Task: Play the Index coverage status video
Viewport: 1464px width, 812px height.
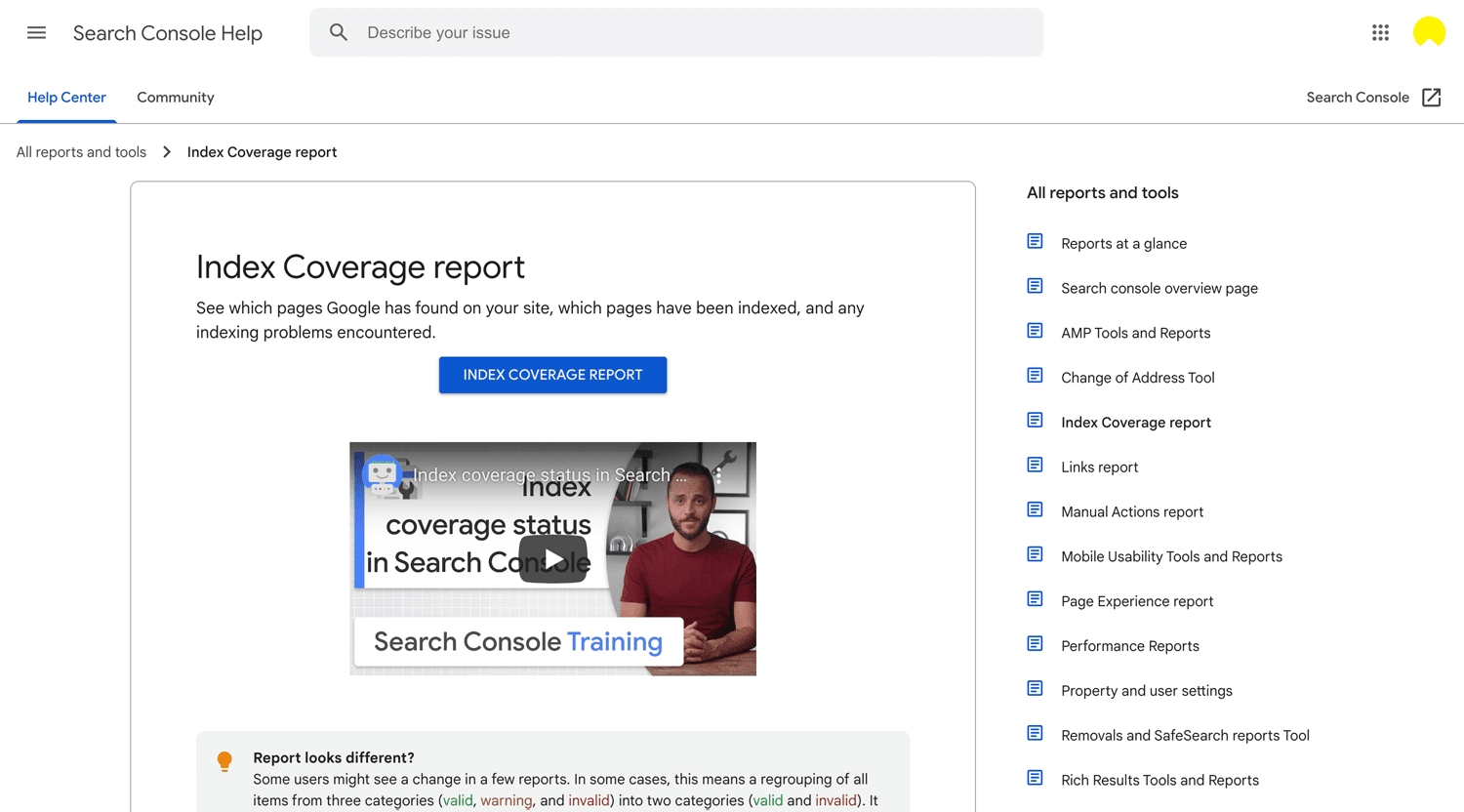Action: point(553,559)
